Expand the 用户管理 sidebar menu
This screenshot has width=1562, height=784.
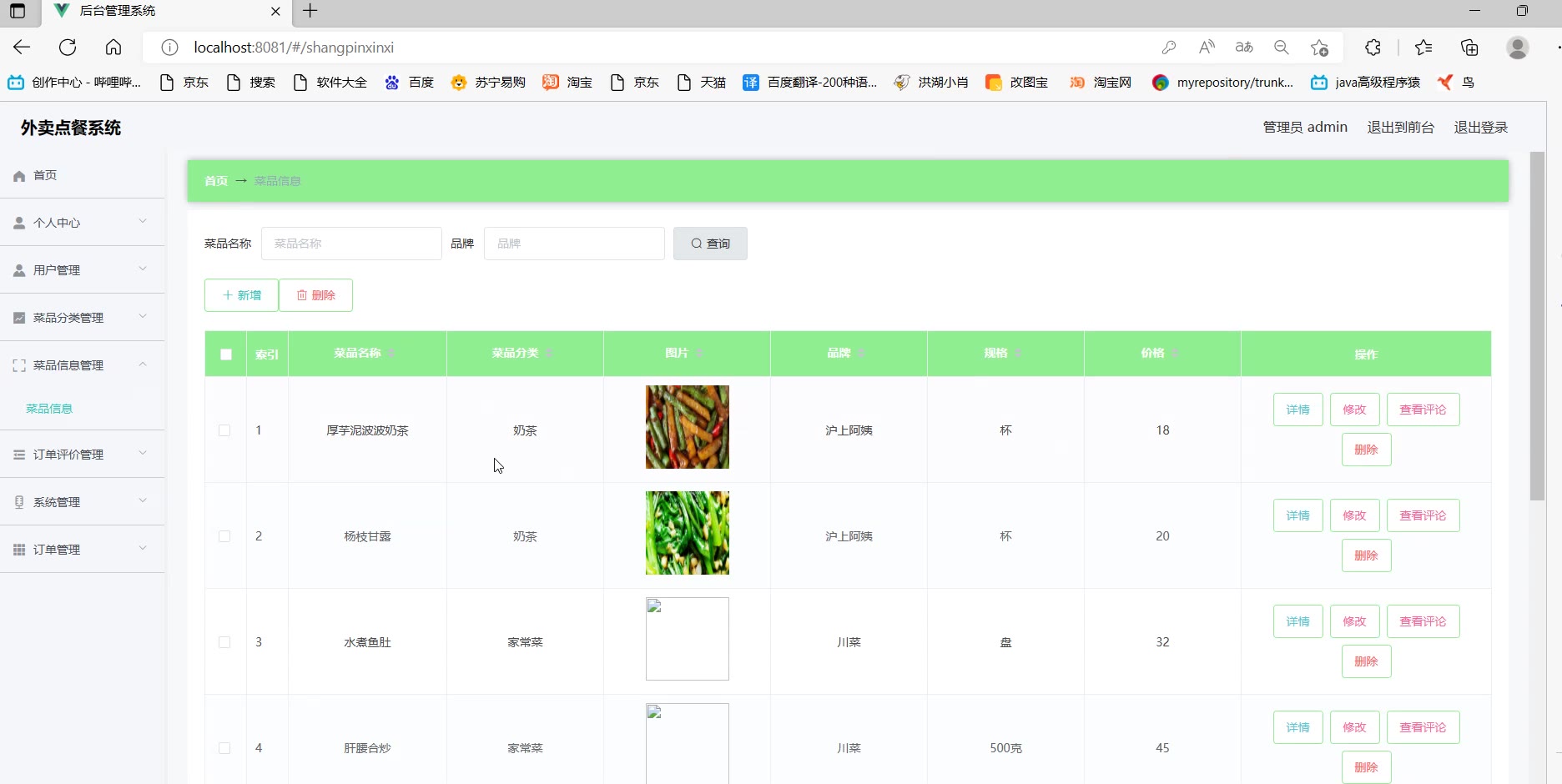(82, 270)
